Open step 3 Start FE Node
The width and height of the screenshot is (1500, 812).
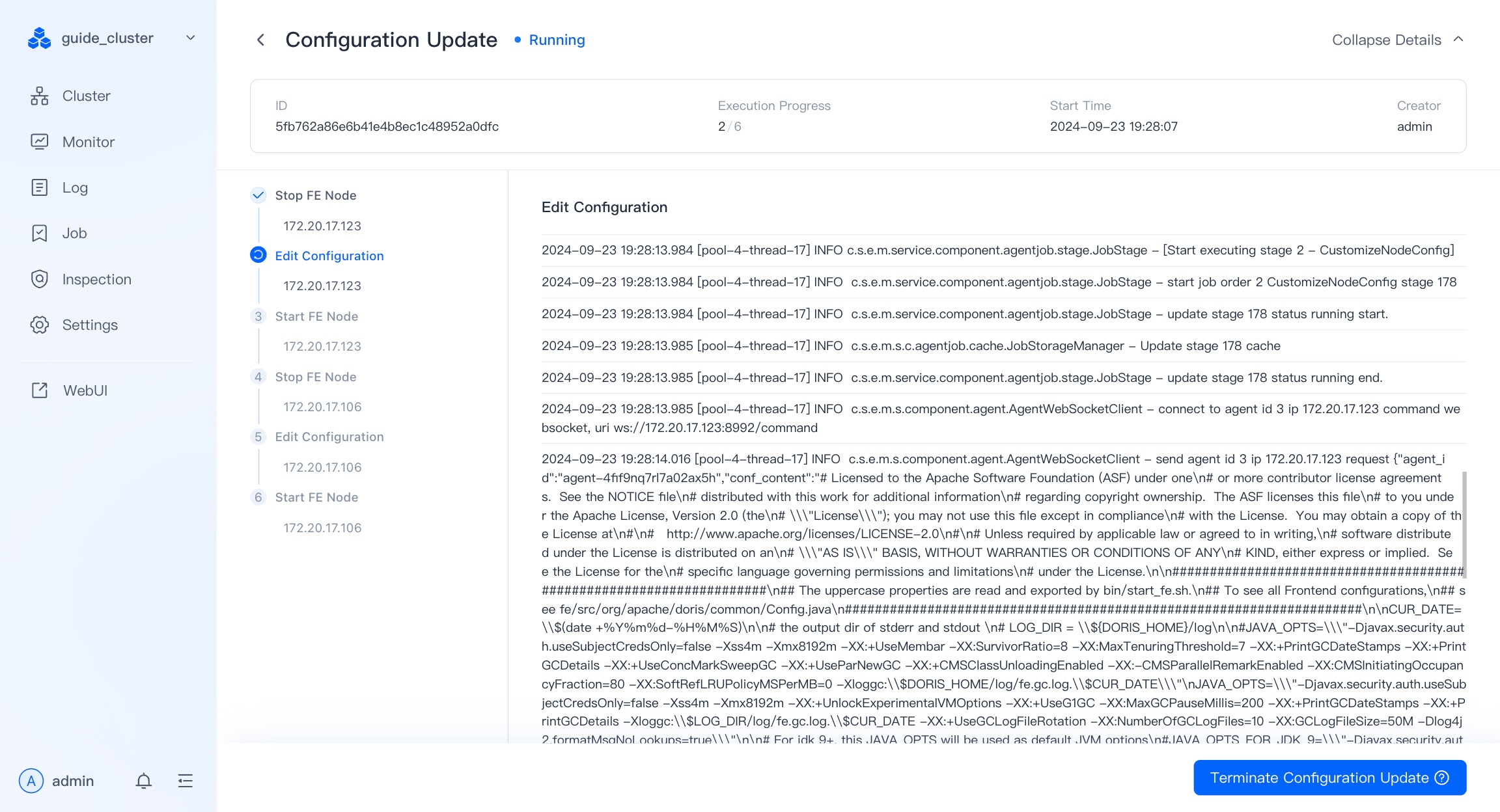coord(316,316)
